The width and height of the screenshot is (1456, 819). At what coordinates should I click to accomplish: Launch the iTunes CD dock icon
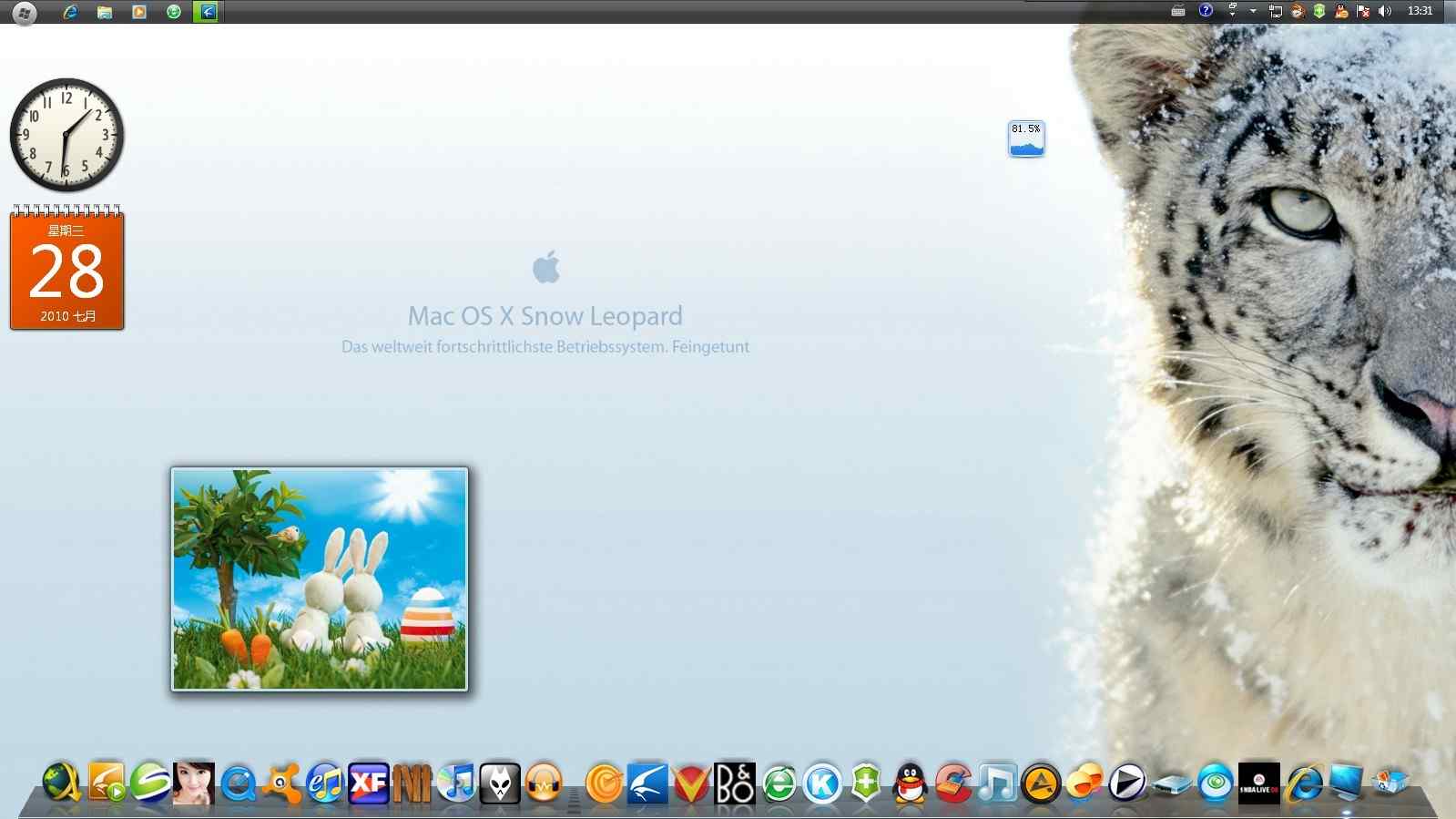(x=456, y=783)
